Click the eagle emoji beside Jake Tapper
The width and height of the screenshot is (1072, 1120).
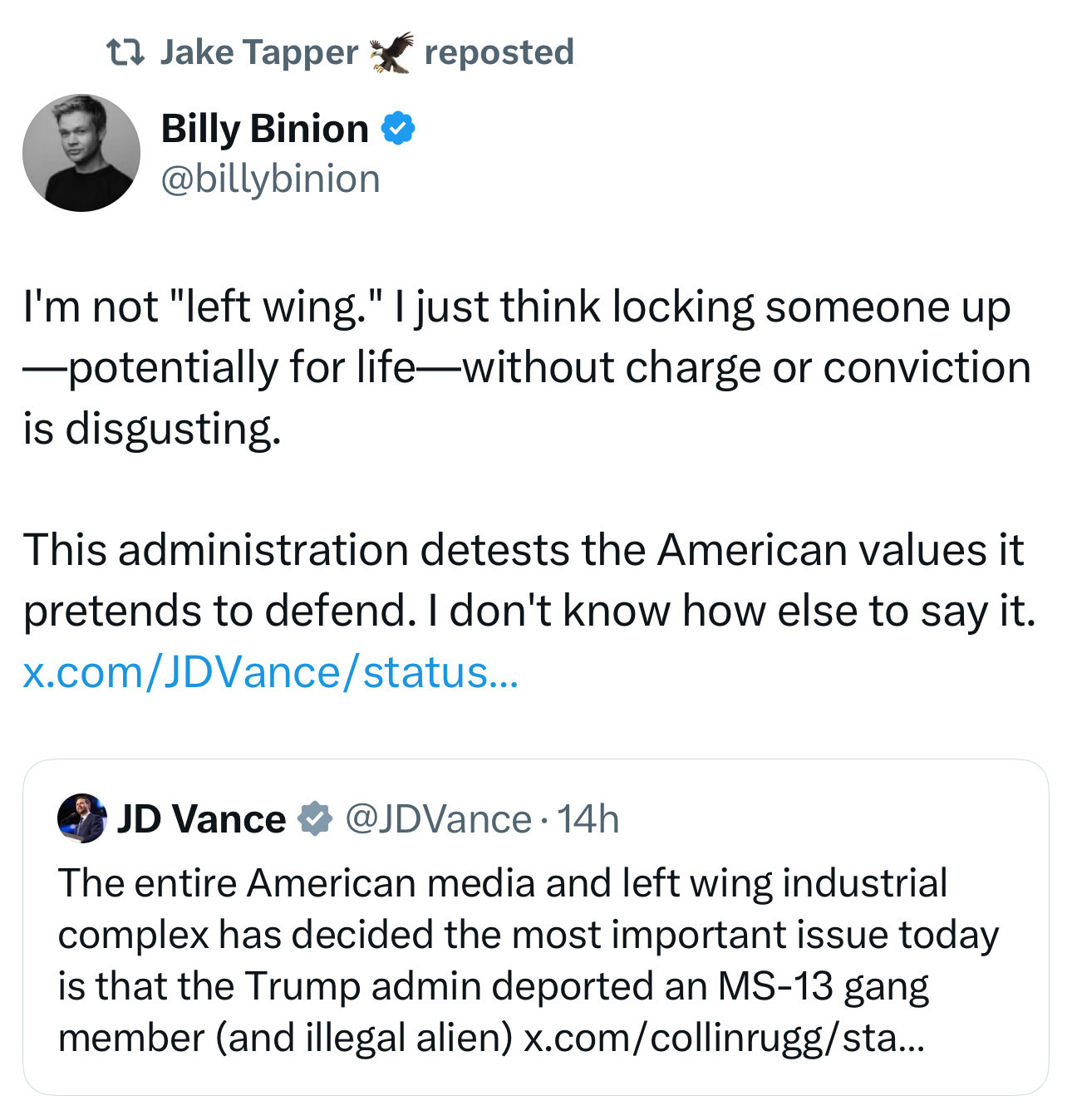pyautogui.click(x=391, y=52)
